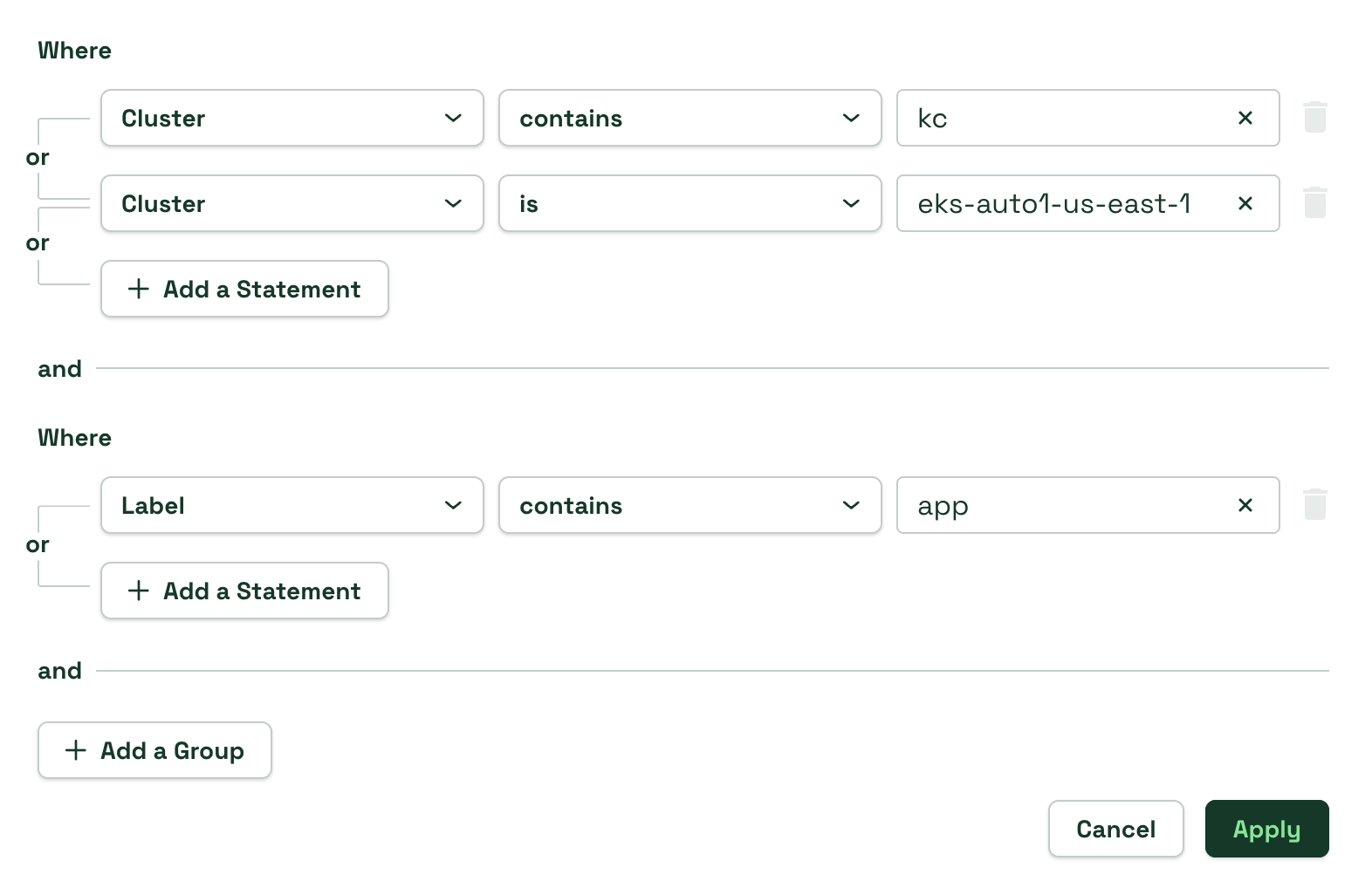The height and width of the screenshot is (895, 1372).
Task: Cancel the filter changes
Action: (x=1115, y=829)
